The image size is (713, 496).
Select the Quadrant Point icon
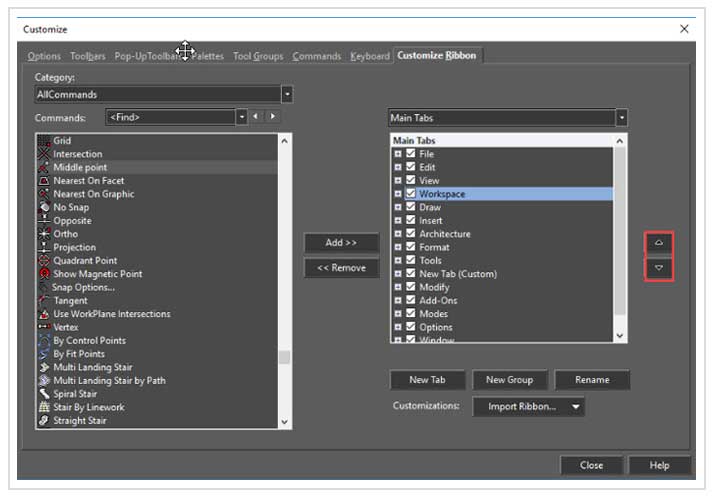44,261
